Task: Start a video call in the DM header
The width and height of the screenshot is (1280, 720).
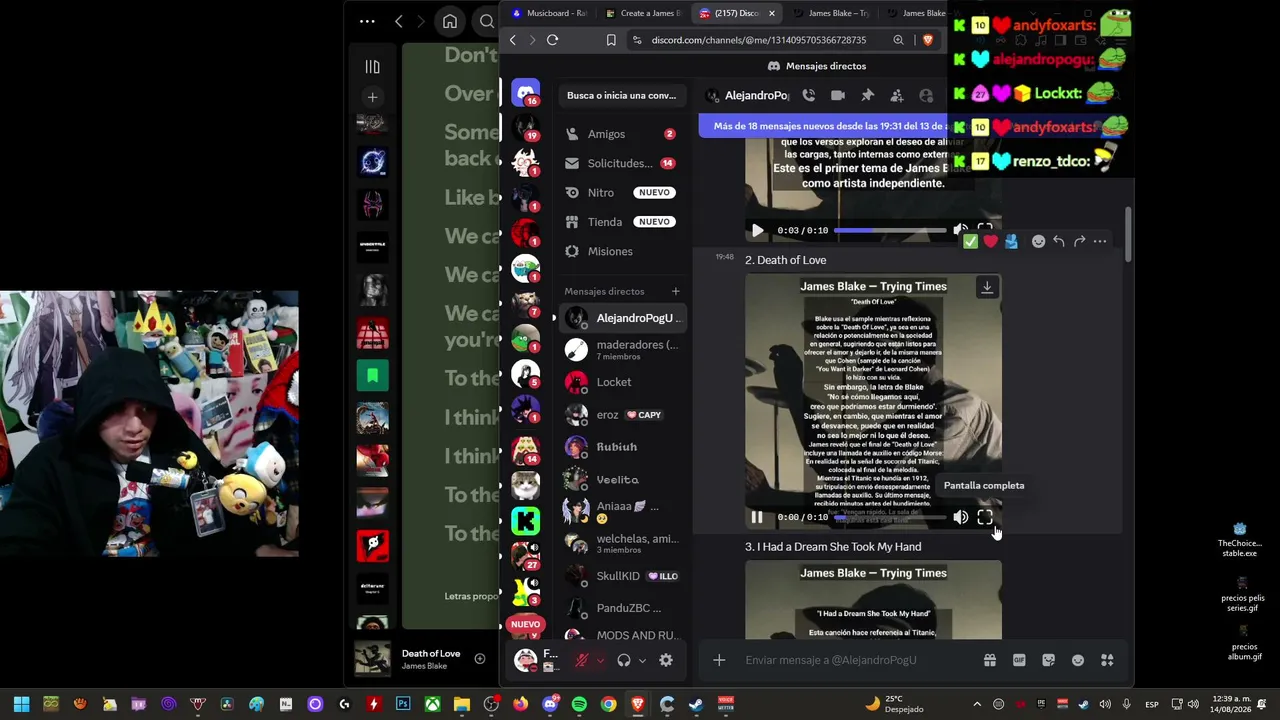Action: click(x=838, y=95)
